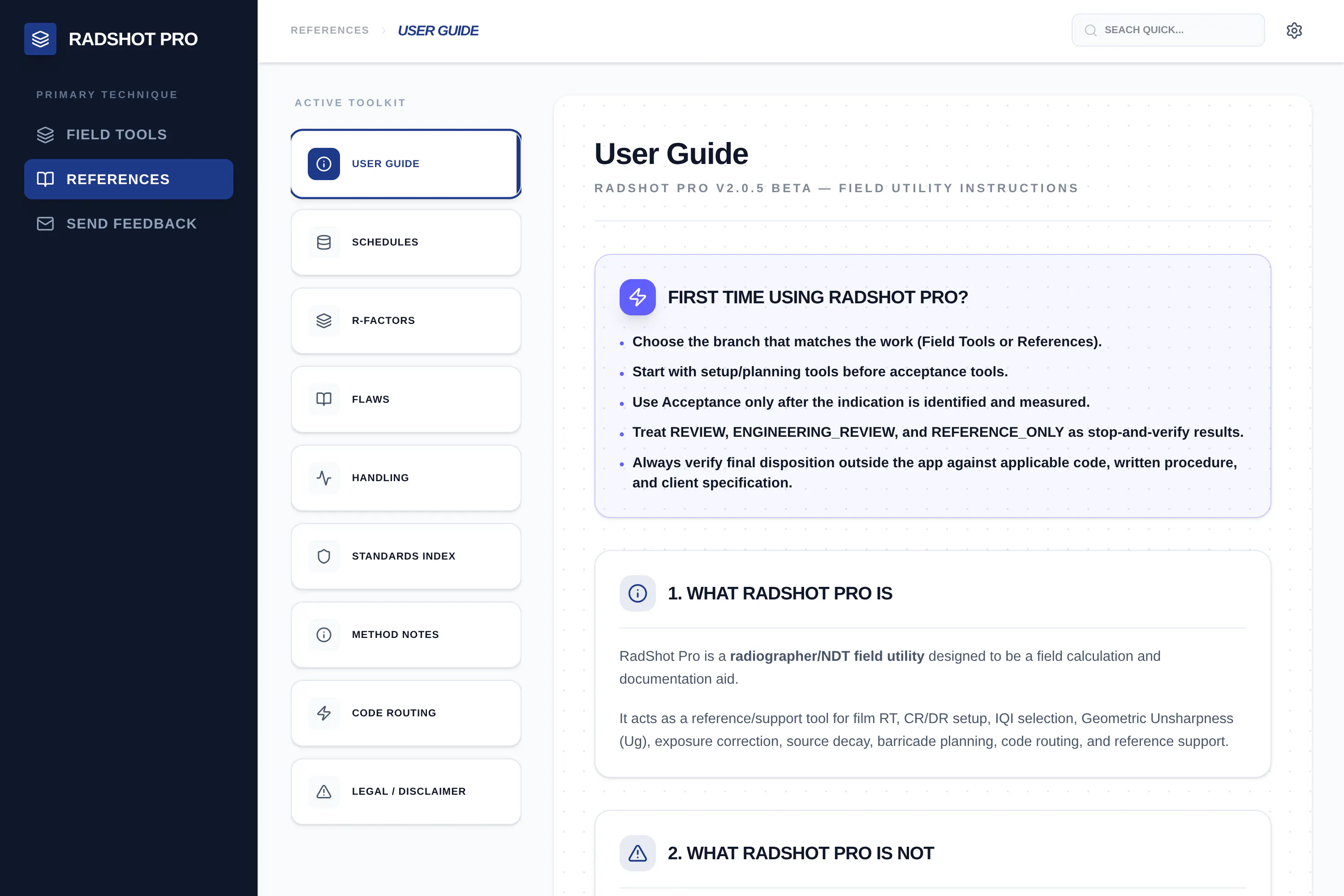Click the Handling pulse icon
This screenshot has width=1344, height=896.
point(324,478)
